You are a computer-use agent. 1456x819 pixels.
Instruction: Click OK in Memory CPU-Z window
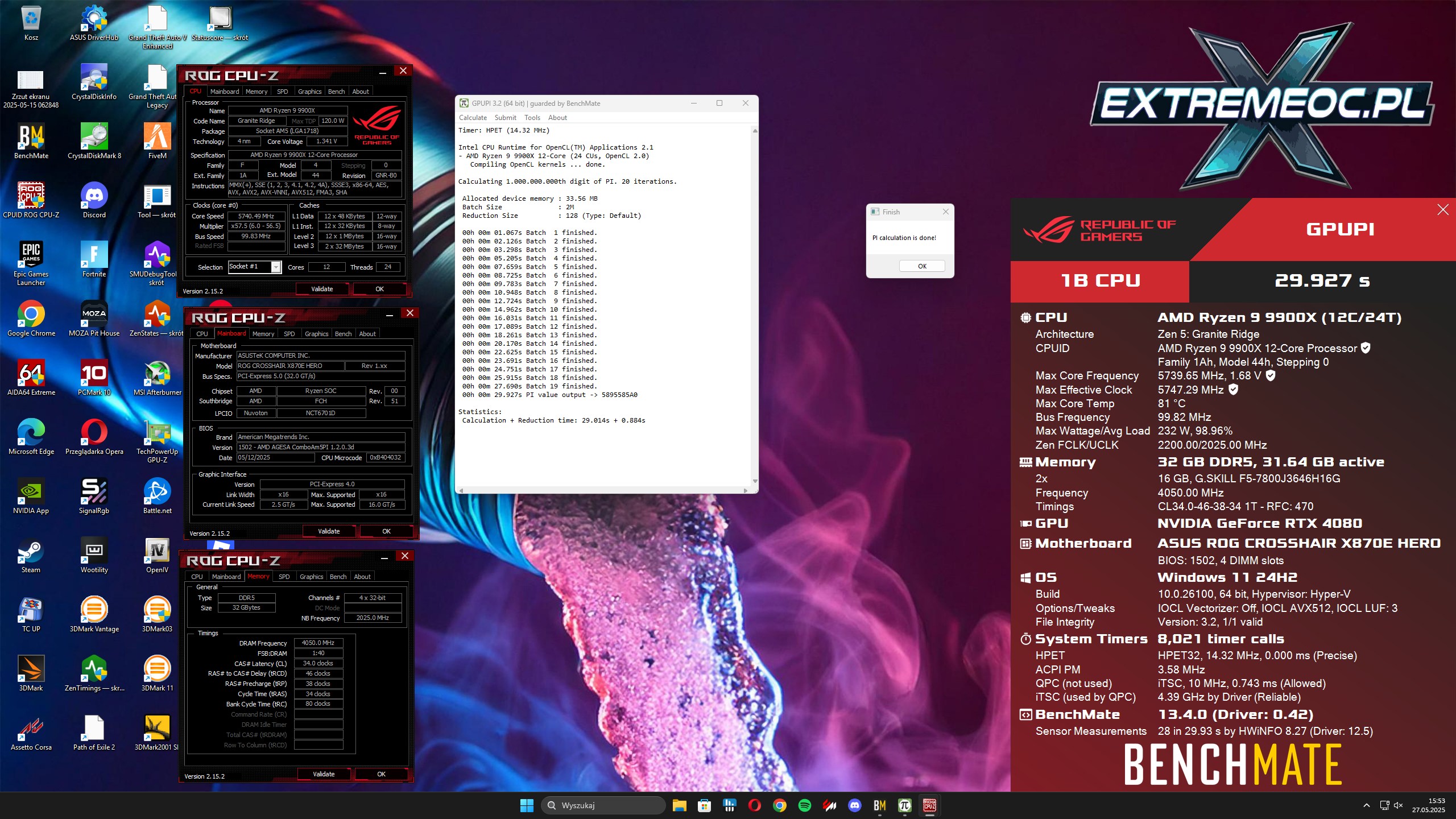(381, 774)
